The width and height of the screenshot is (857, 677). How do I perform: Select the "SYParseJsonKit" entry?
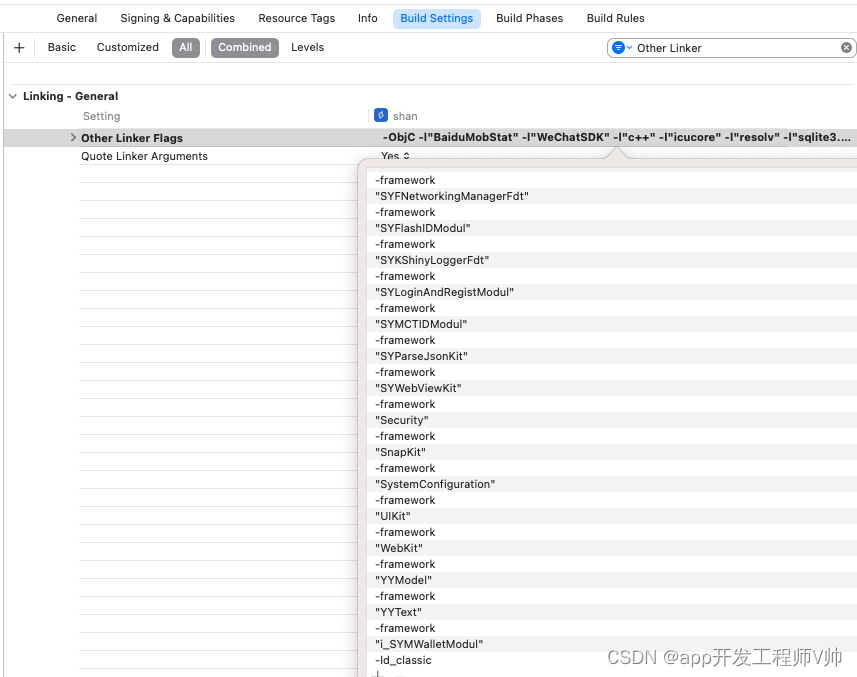421,356
